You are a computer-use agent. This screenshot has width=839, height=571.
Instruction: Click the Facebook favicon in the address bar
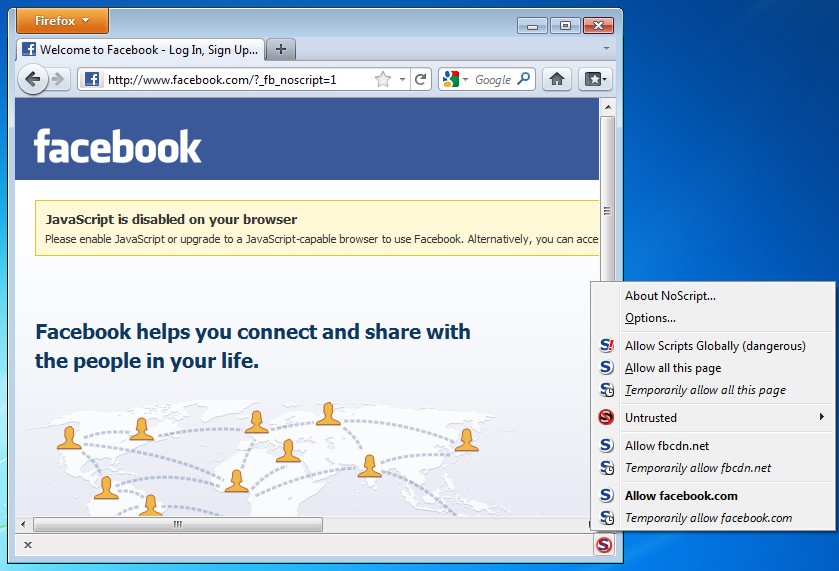pos(92,80)
